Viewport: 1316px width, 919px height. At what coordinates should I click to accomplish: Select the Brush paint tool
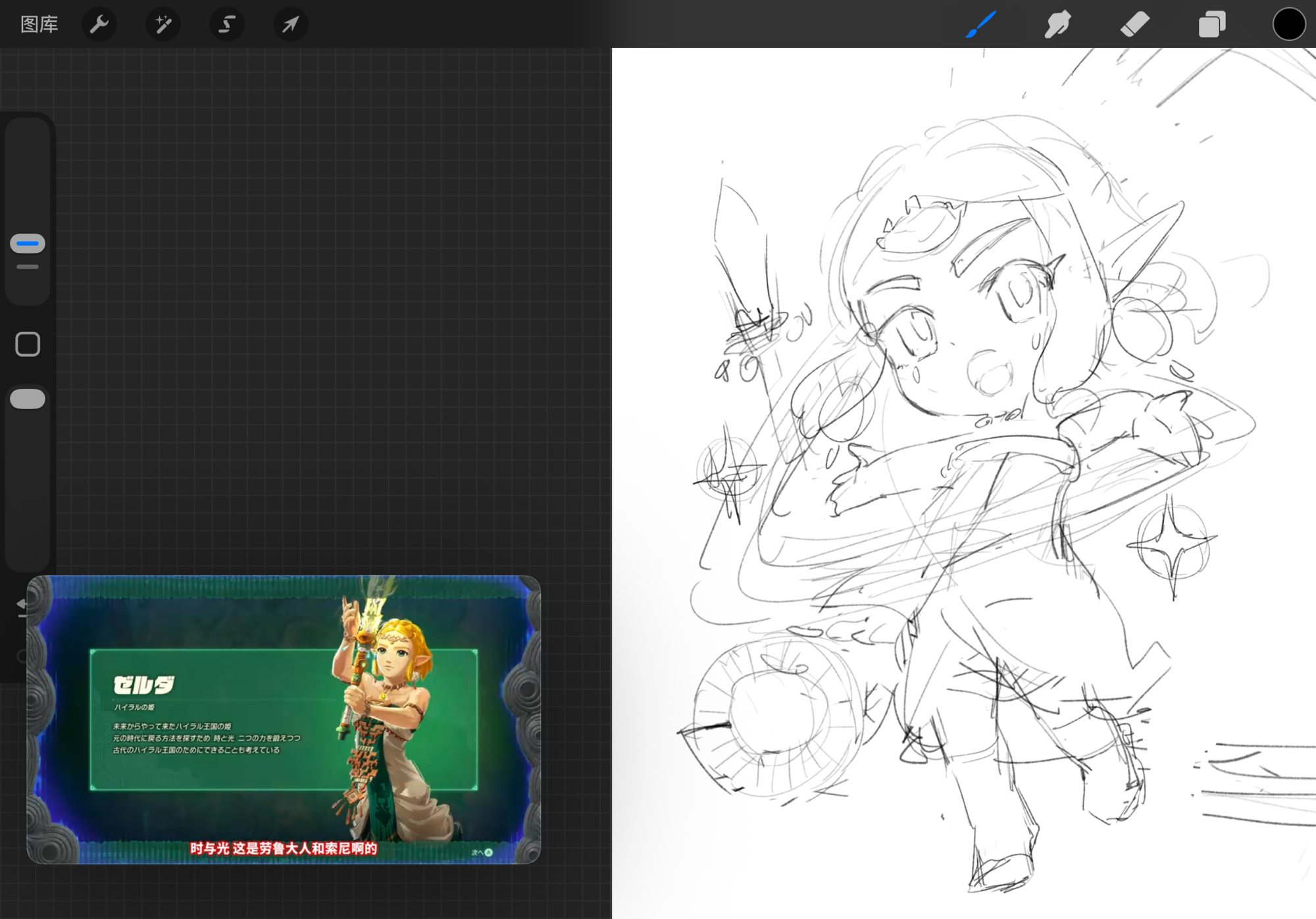click(980, 24)
